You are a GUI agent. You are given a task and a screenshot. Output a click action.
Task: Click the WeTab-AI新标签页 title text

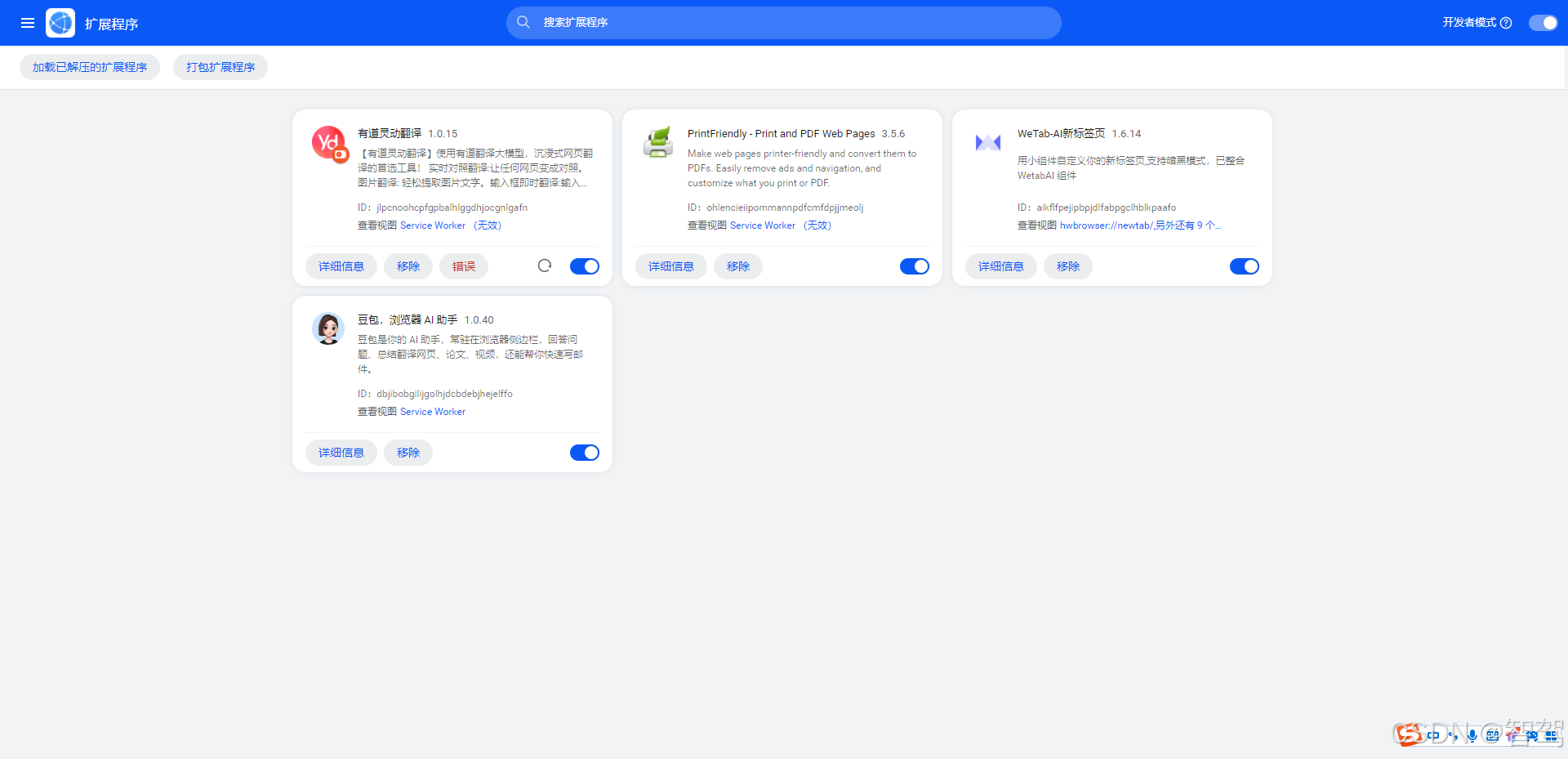[1061, 133]
